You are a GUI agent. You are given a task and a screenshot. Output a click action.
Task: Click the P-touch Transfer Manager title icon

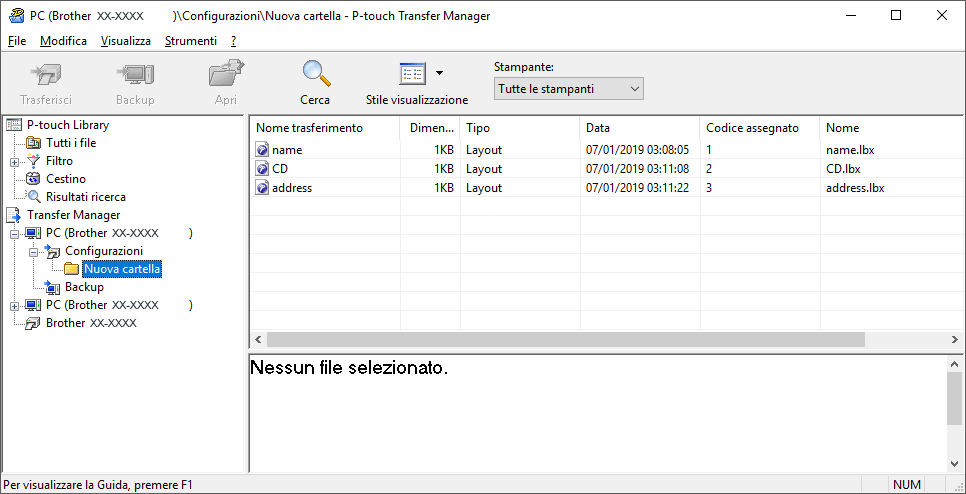(x=17, y=16)
